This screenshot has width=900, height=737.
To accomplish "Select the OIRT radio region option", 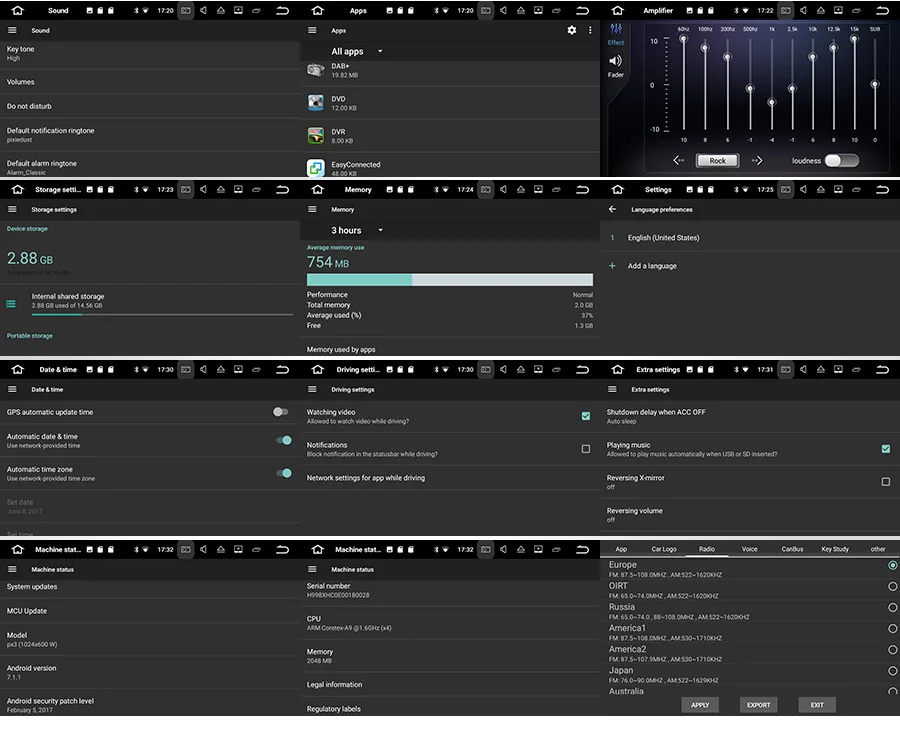I will click(x=893, y=587).
